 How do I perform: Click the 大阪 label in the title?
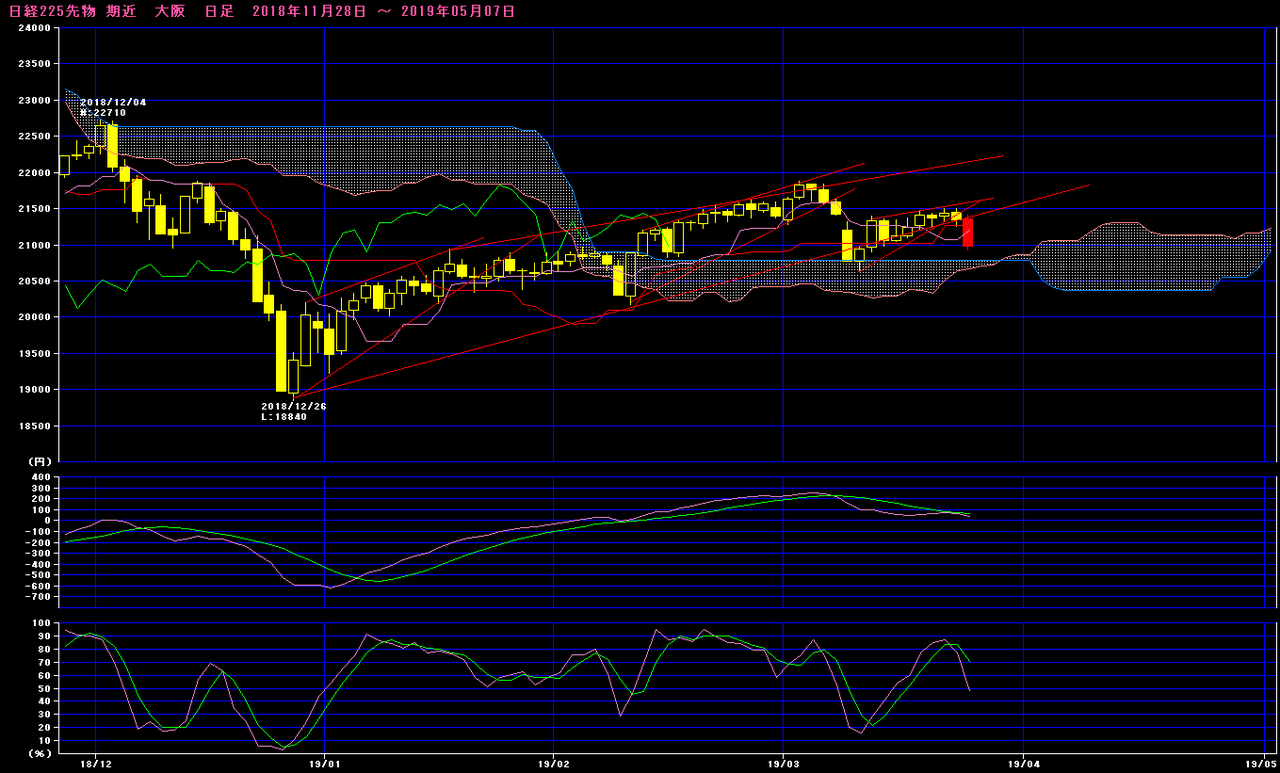(170, 11)
